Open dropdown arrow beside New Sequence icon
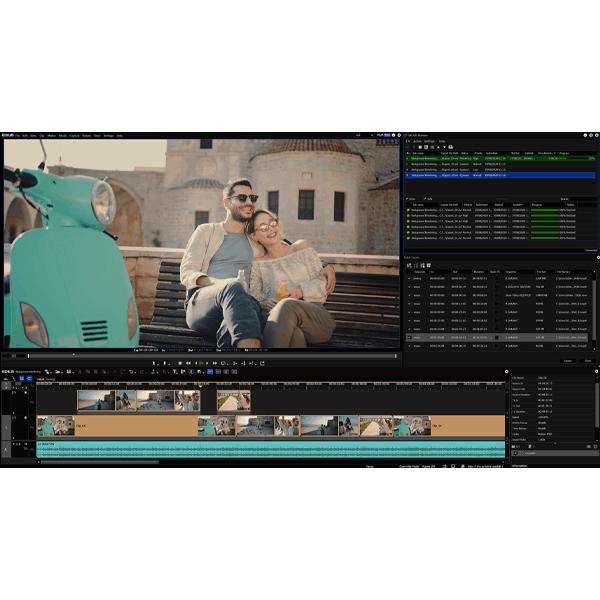Viewport: 600px width, 600px height. [51, 372]
